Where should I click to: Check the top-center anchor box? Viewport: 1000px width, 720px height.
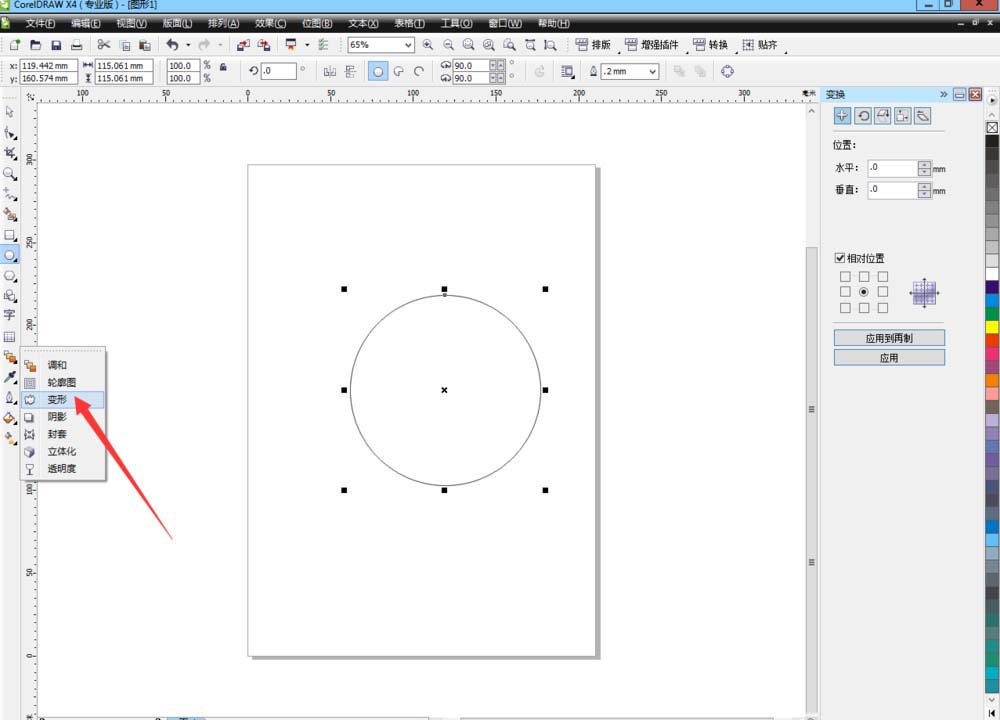click(x=864, y=276)
